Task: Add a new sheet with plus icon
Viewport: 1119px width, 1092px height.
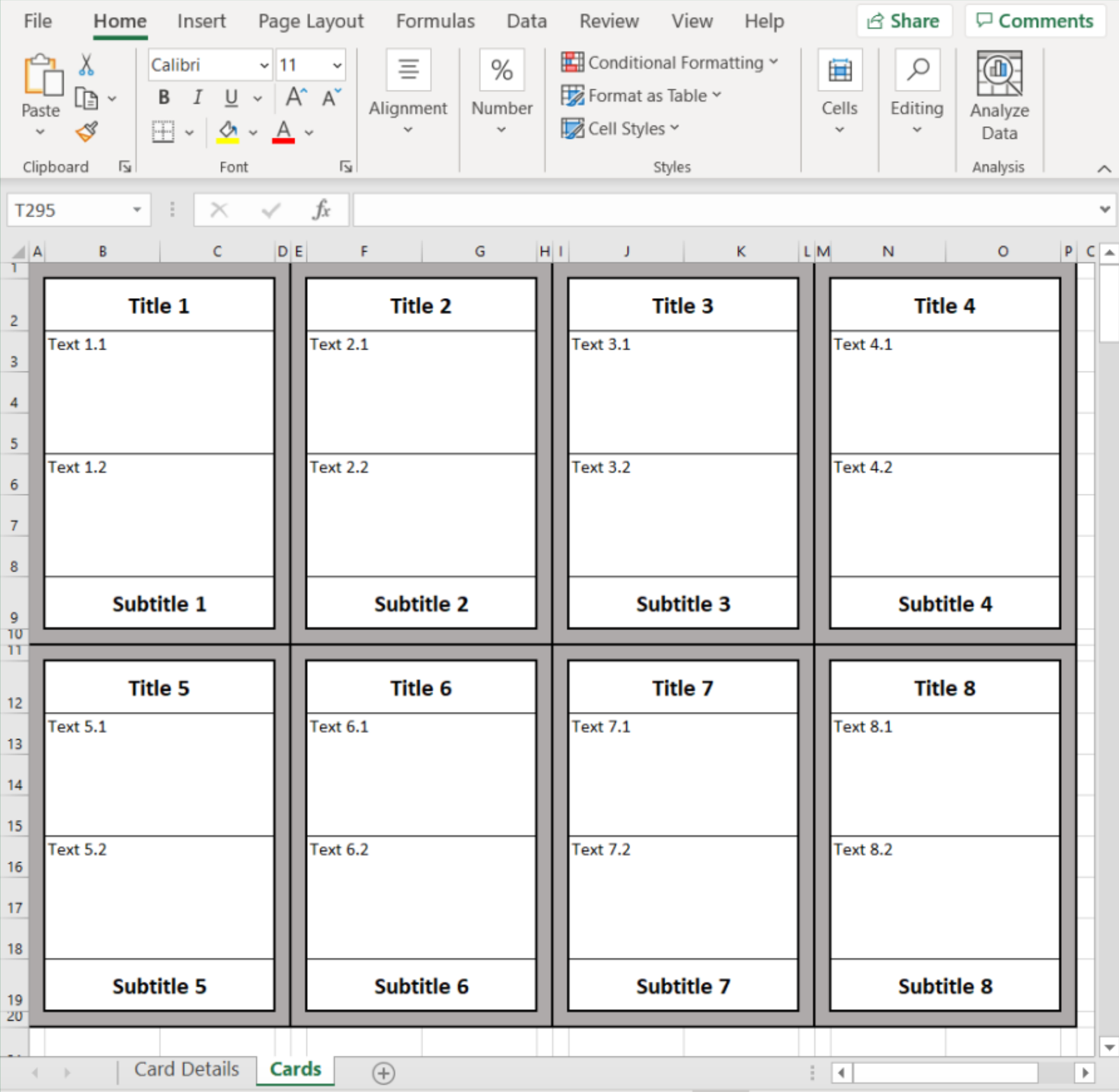Action: pyautogui.click(x=384, y=1073)
